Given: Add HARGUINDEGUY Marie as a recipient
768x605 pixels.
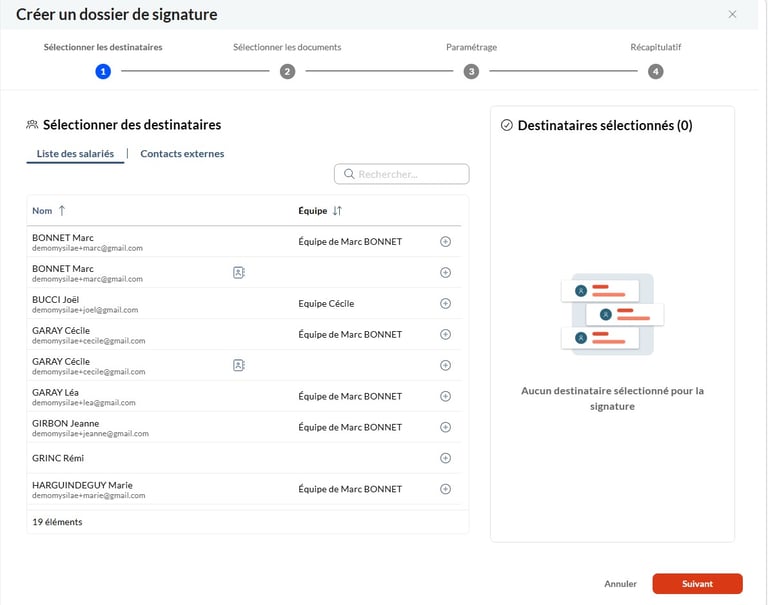Looking at the screenshot, I should (446, 489).
